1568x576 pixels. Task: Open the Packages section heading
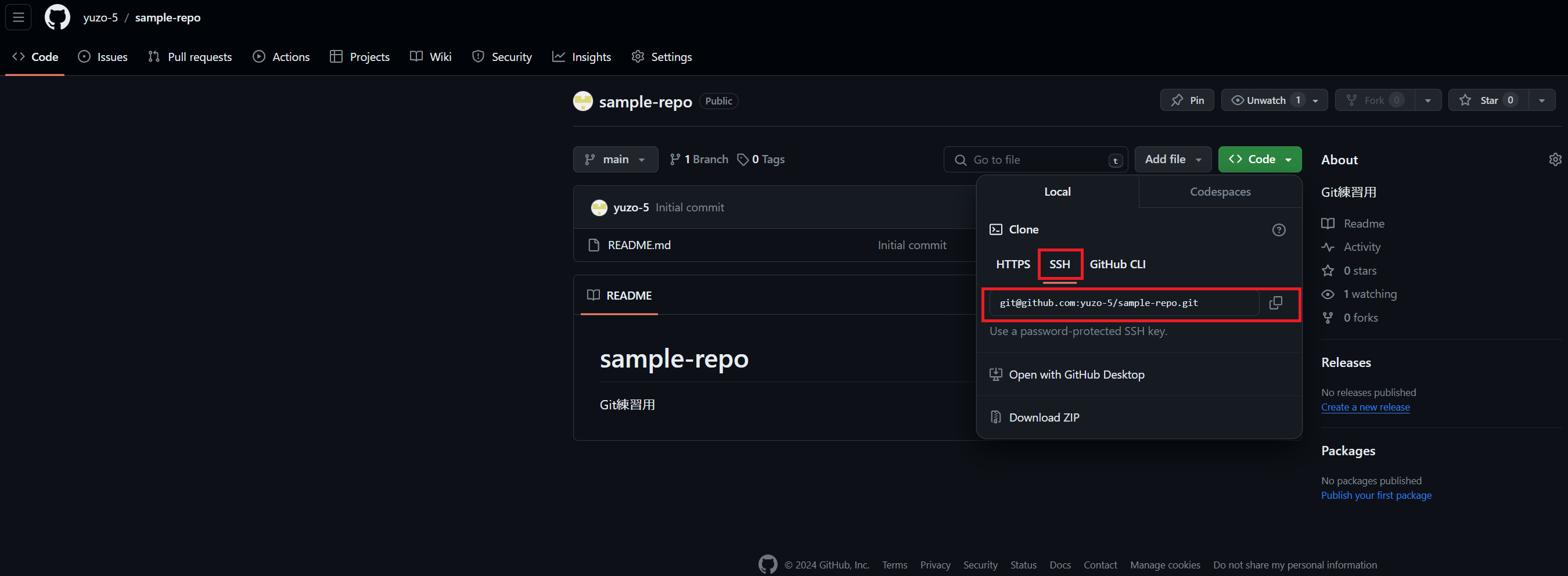[x=1348, y=451]
